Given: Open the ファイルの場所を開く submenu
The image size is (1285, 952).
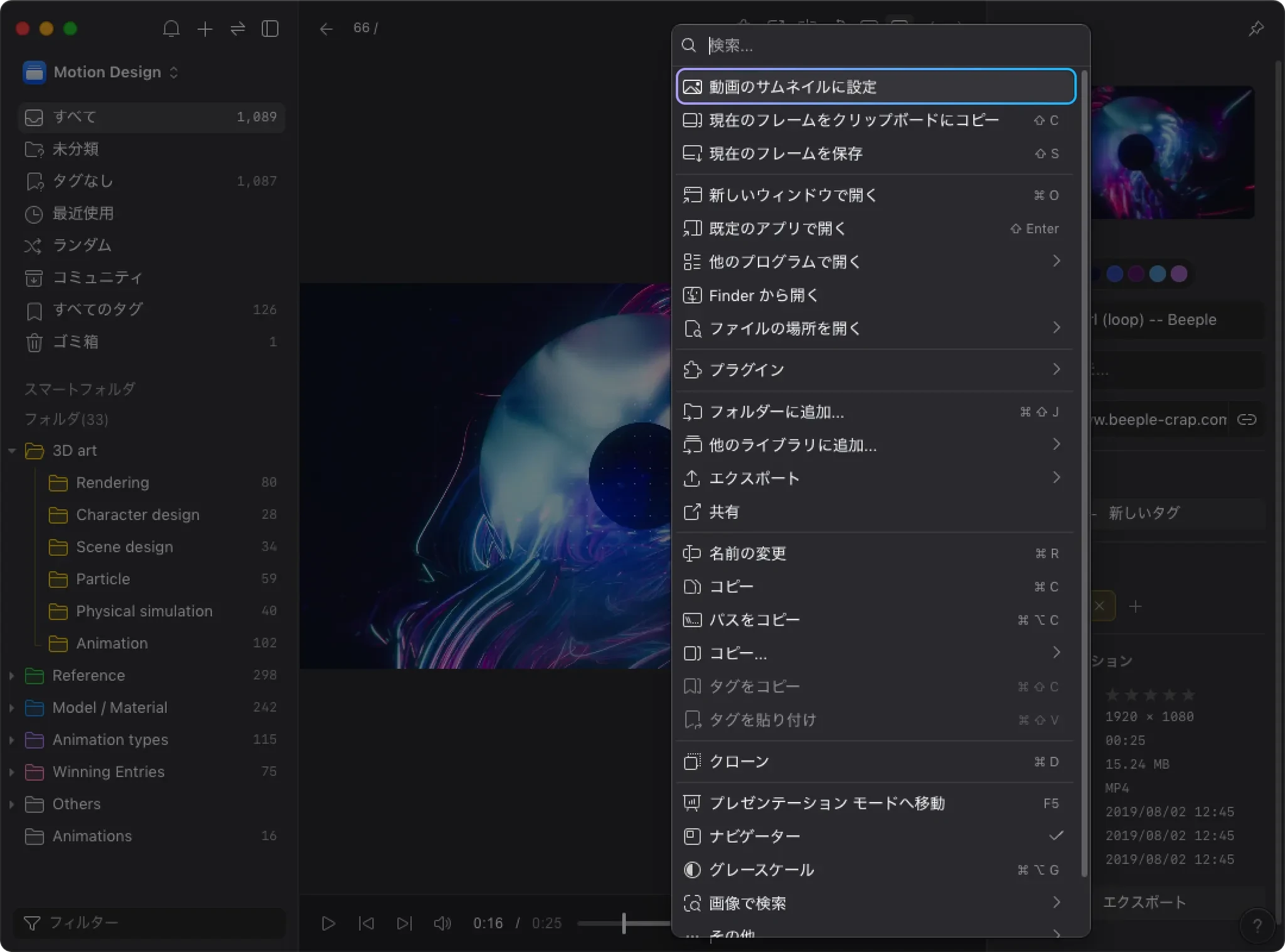Looking at the screenshot, I should click(x=876, y=328).
